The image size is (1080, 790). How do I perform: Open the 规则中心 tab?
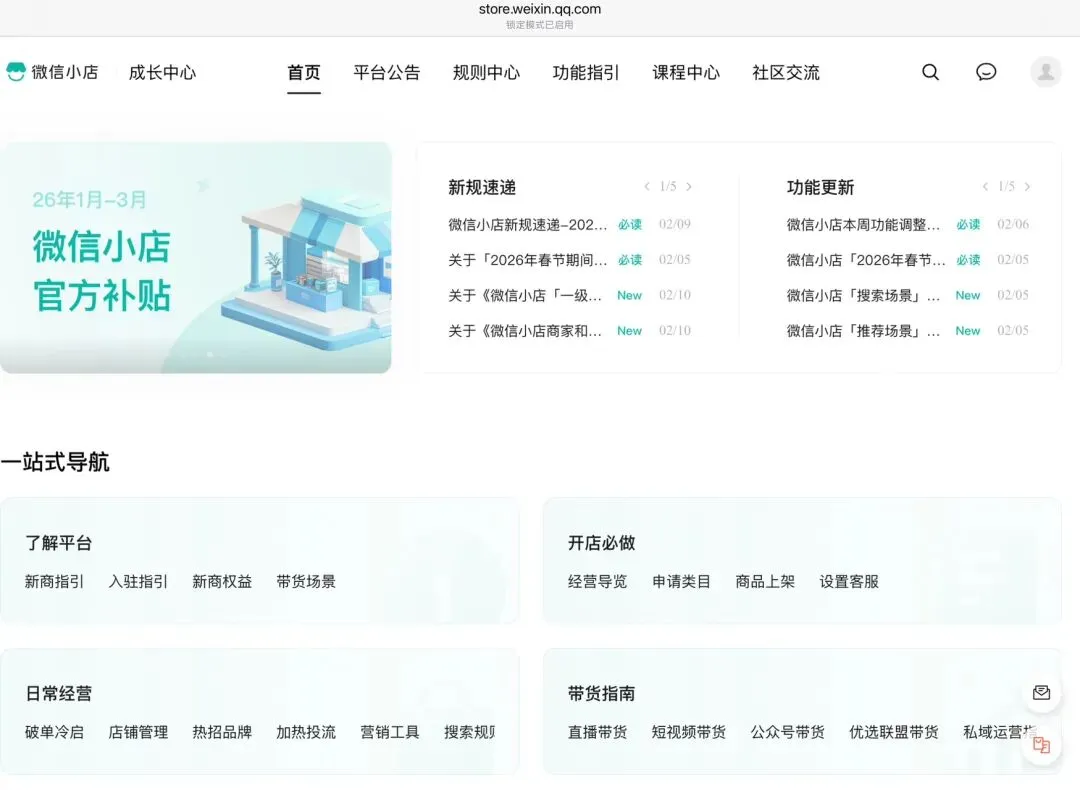[x=486, y=72]
